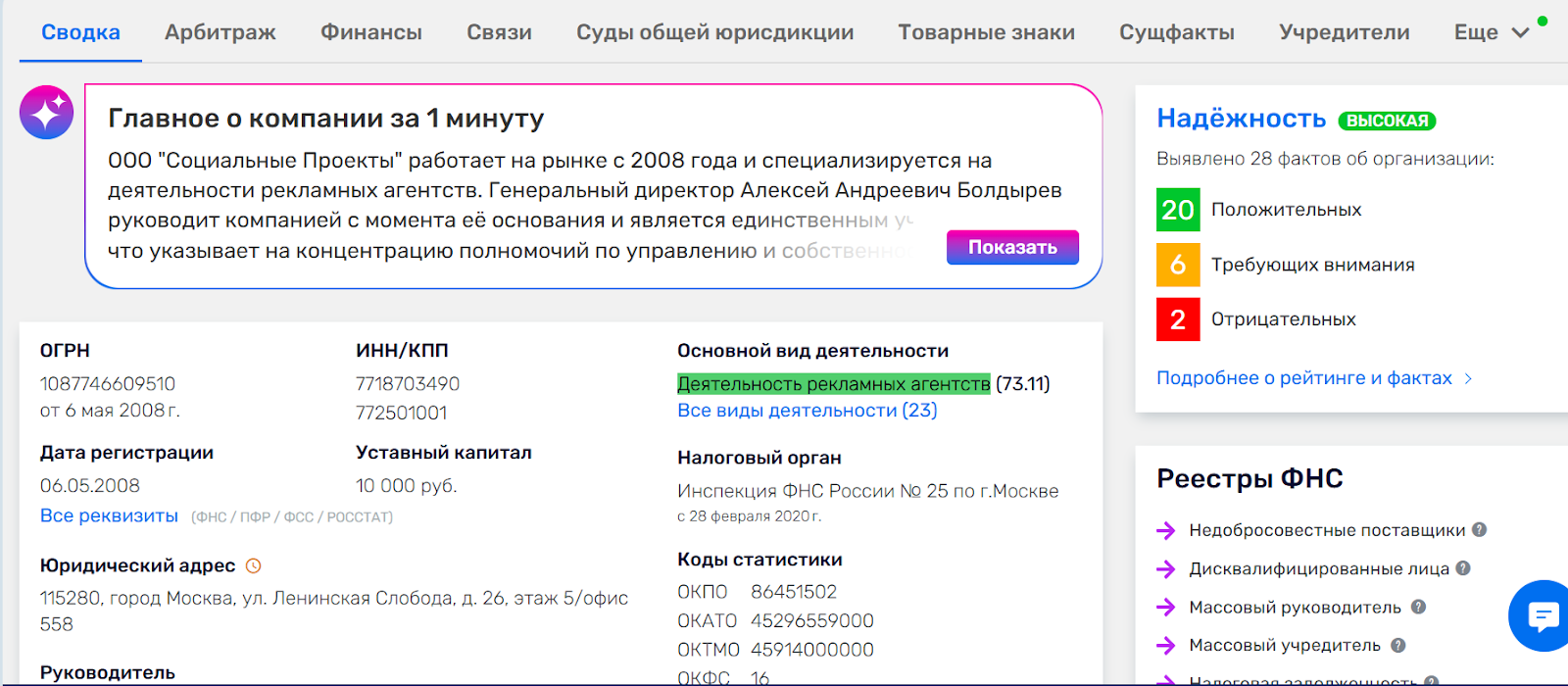Viewport: 1568px width, 686px height.
Task: Expand the Еще dropdown menu
Action: (1491, 32)
